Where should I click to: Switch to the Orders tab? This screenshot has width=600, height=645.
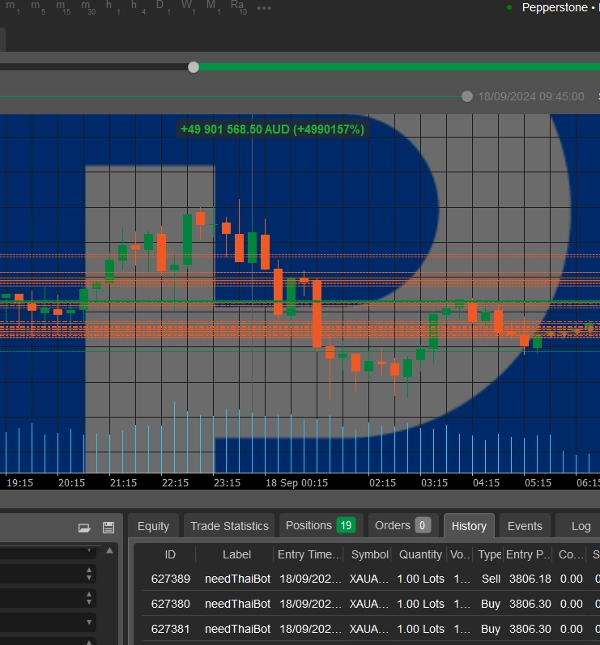pos(401,525)
